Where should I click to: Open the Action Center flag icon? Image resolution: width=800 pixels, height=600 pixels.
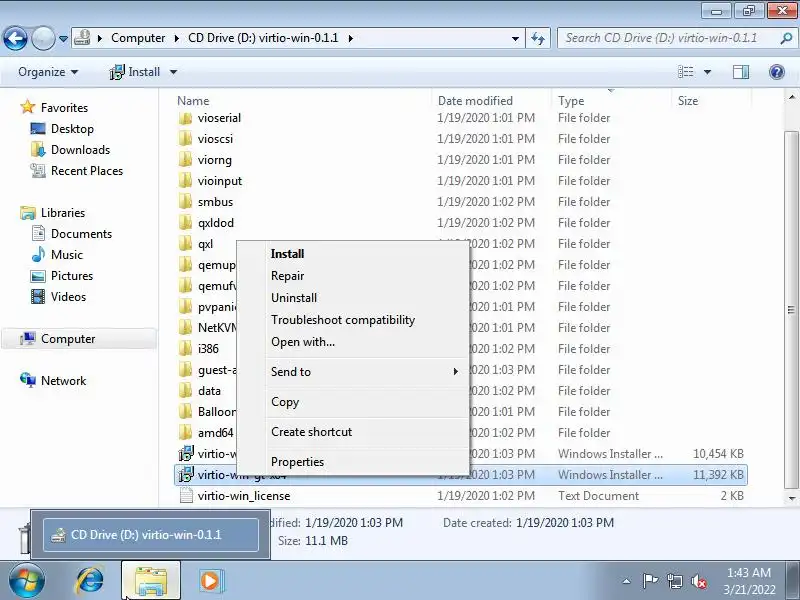tap(650, 581)
